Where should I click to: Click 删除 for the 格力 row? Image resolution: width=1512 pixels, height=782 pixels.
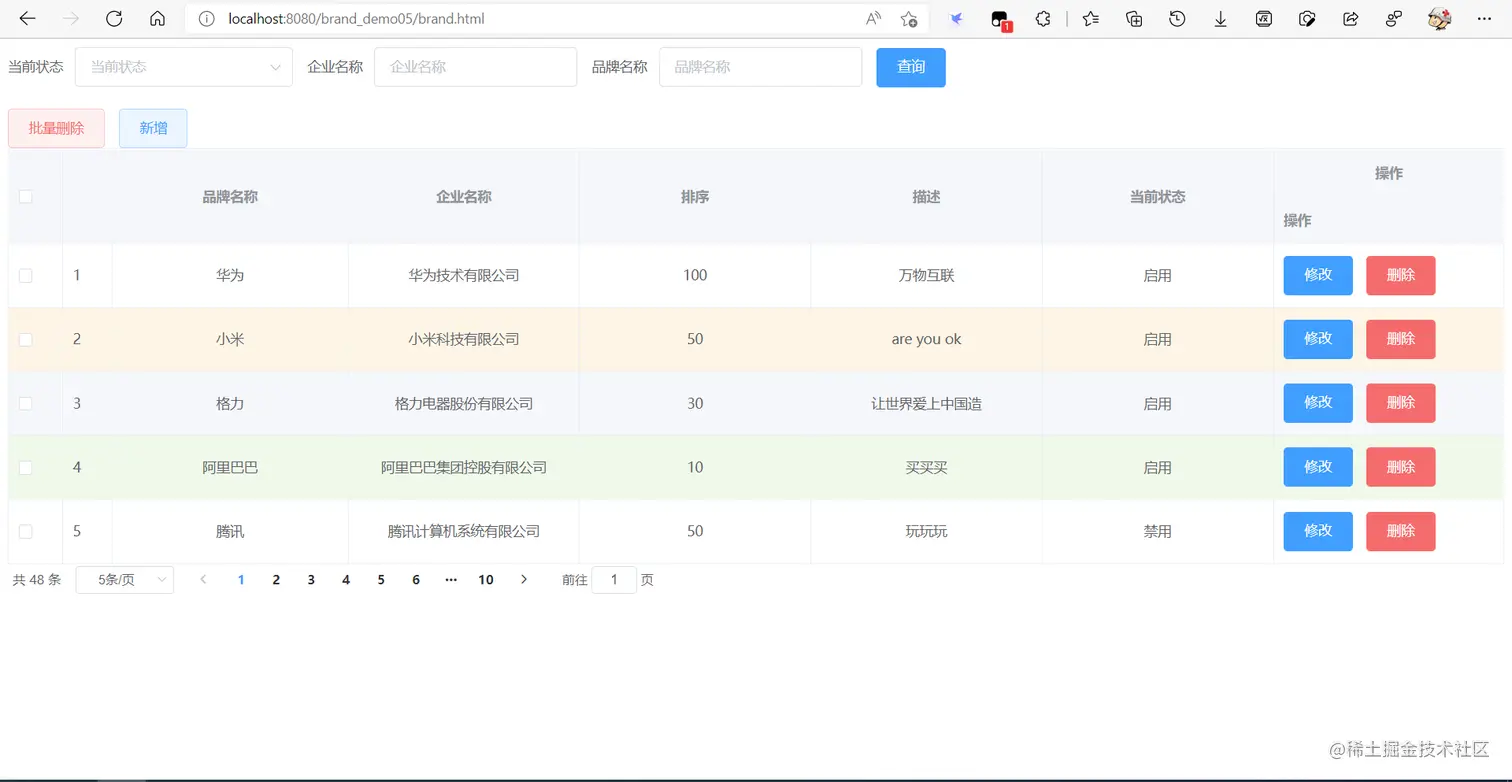click(1401, 403)
